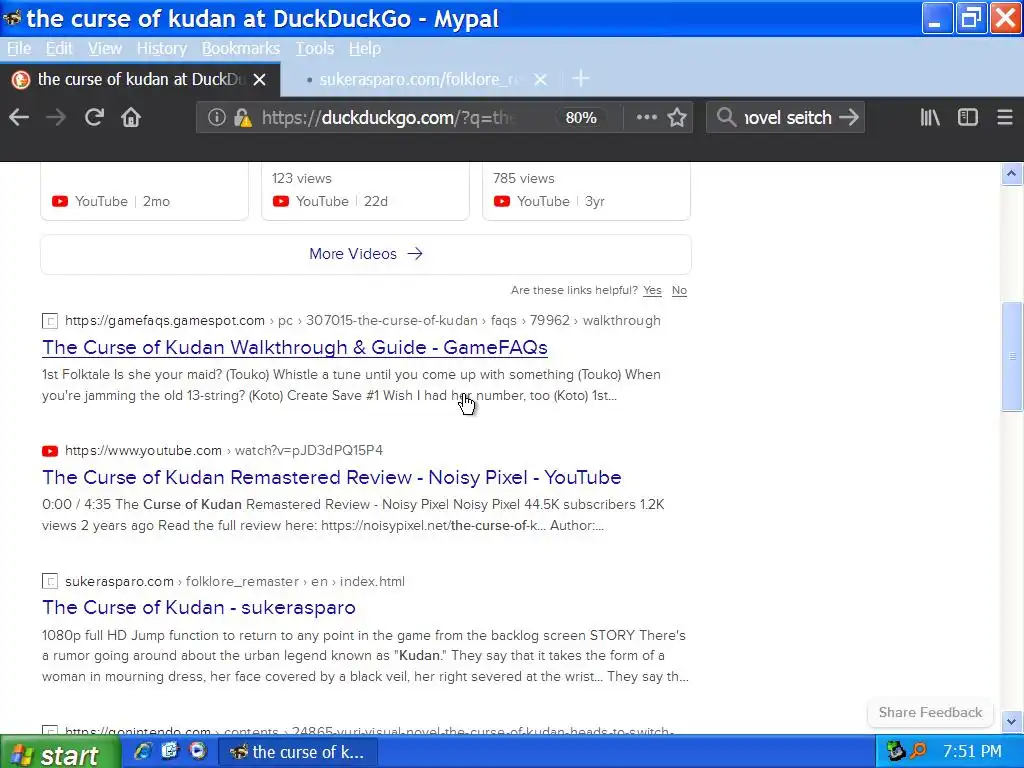Click the search magnifier icon in search box
1024x768 pixels.
(x=726, y=118)
